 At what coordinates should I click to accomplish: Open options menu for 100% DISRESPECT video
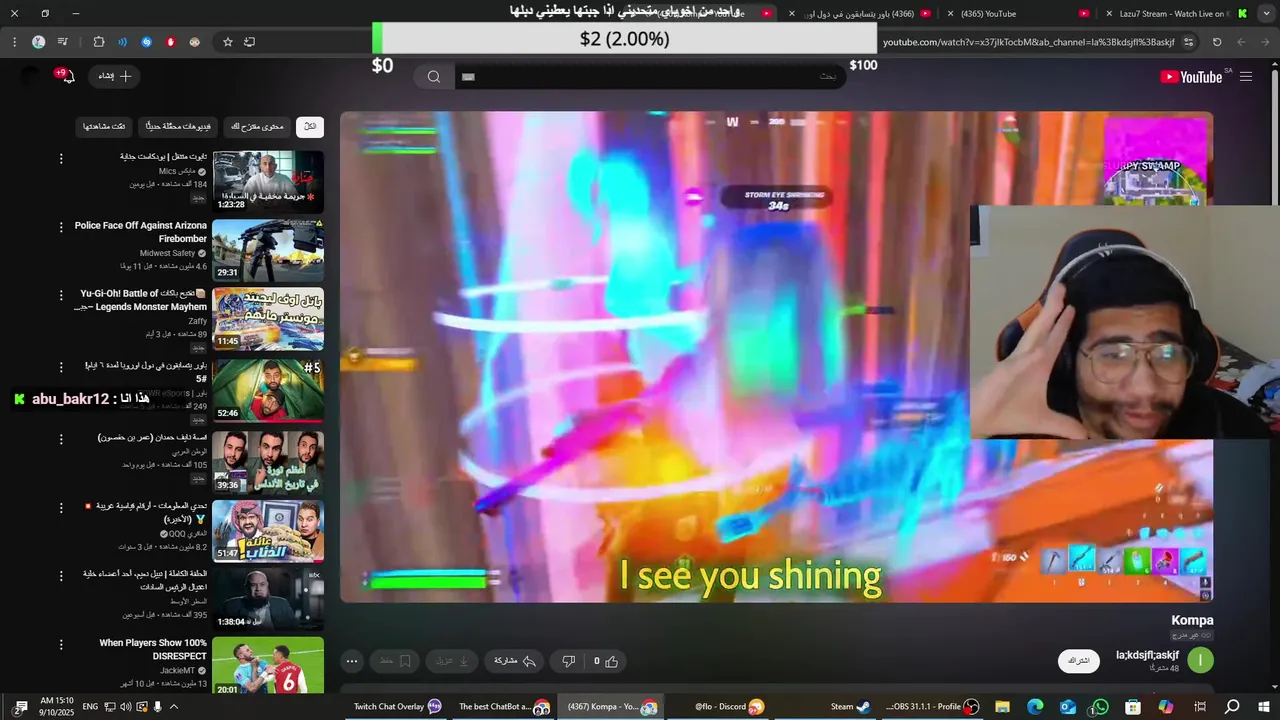61,644
